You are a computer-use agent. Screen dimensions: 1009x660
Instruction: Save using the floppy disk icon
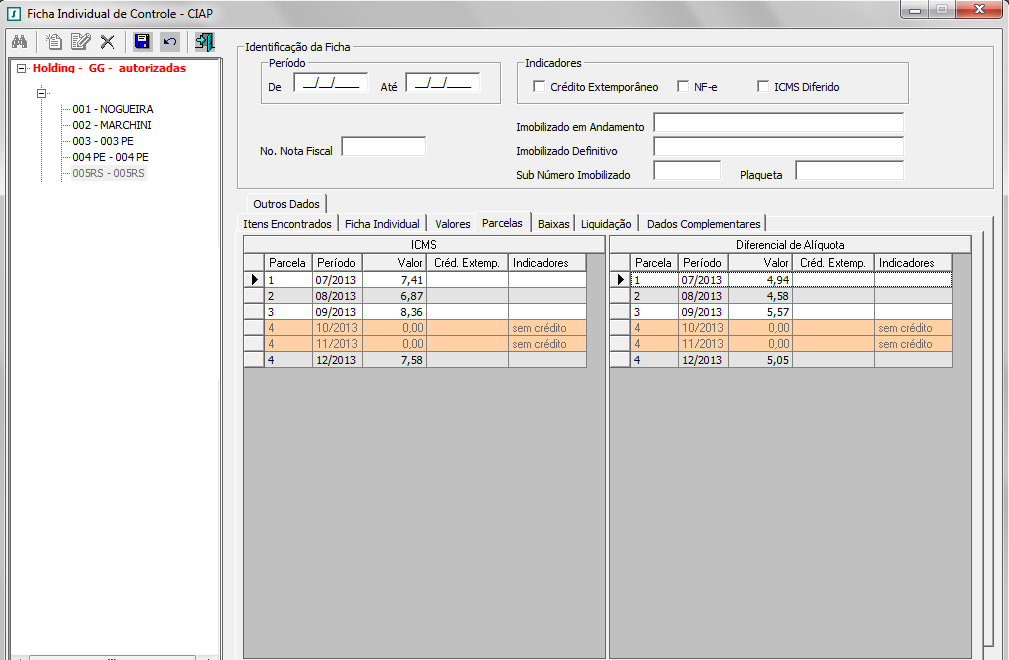coord(142,42)
